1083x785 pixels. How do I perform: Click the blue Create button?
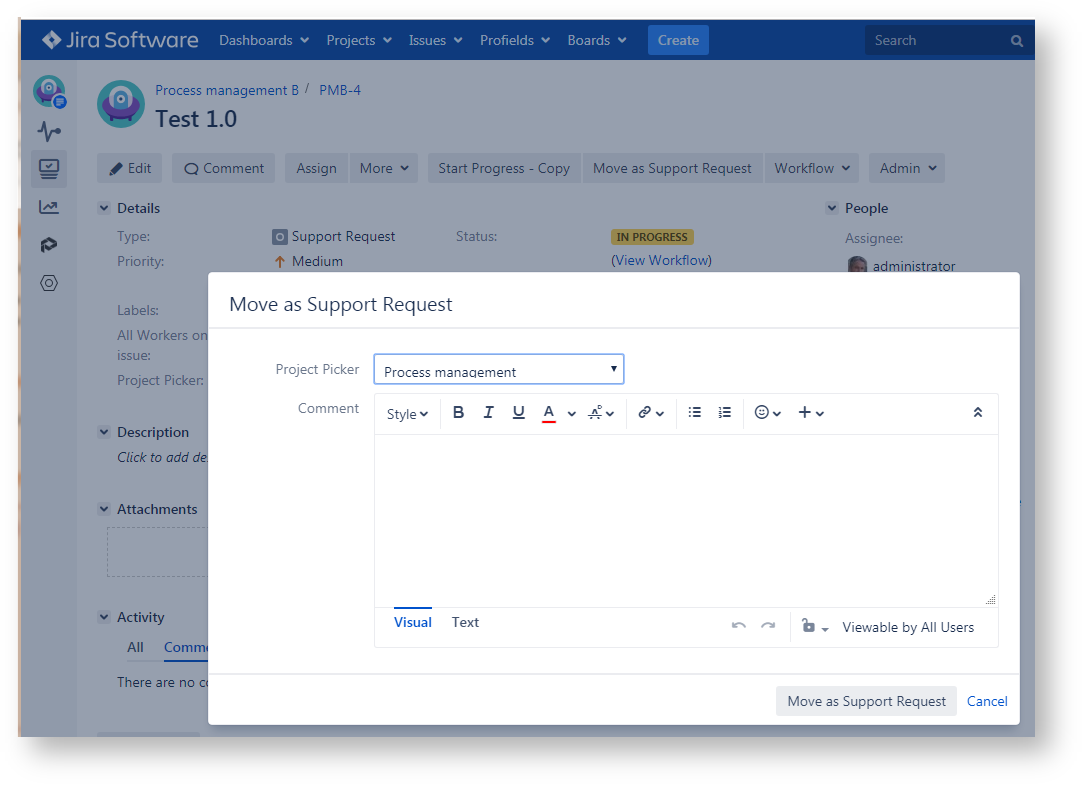point(678,41)
